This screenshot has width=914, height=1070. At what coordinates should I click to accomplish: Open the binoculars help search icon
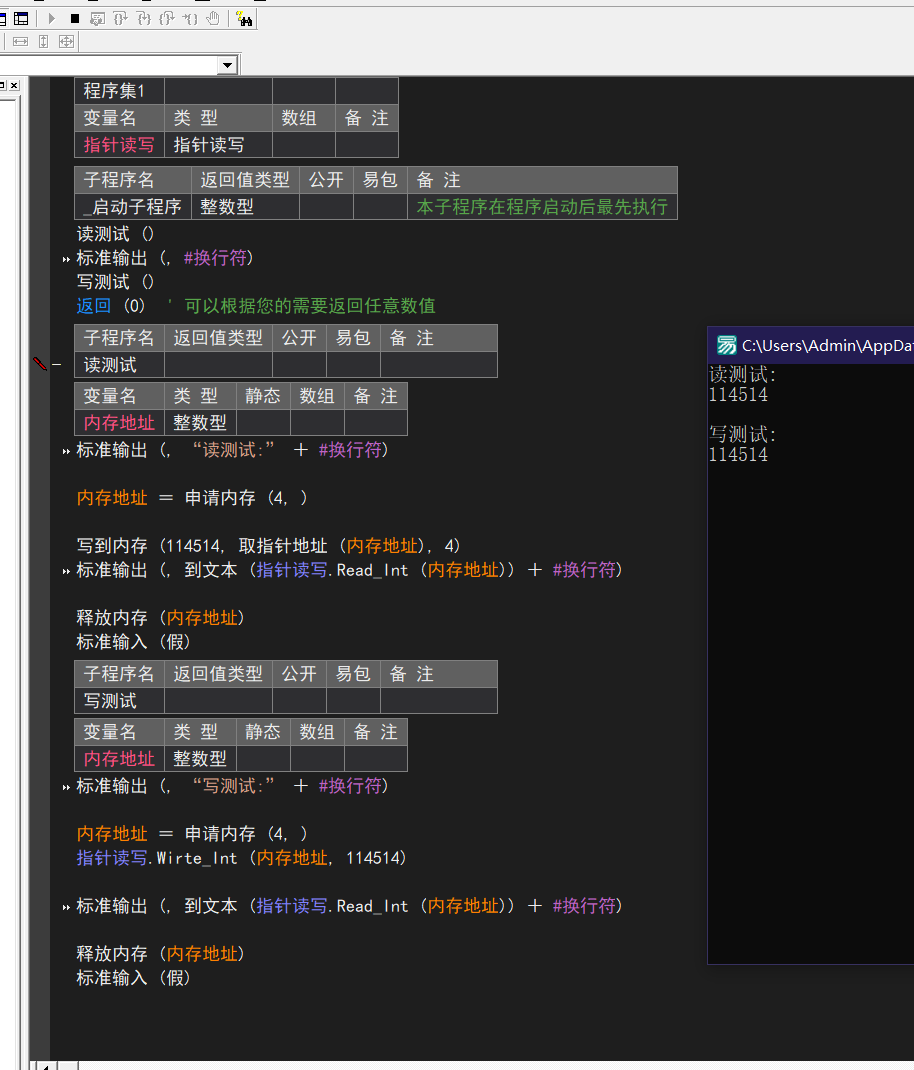point(244,18)
